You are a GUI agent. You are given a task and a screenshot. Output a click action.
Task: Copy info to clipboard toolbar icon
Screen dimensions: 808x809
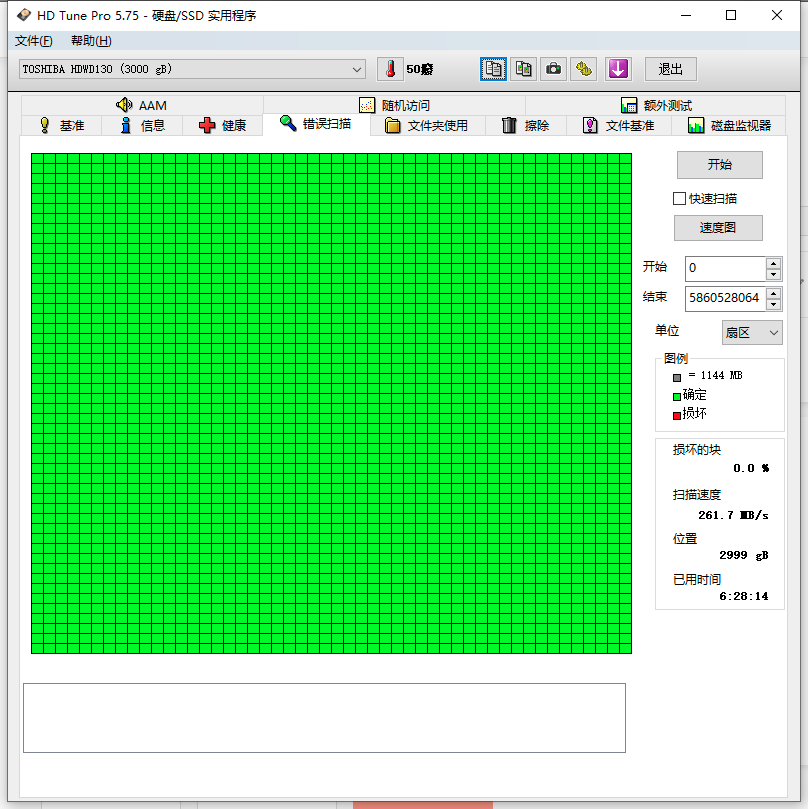(x=493, y=69)
